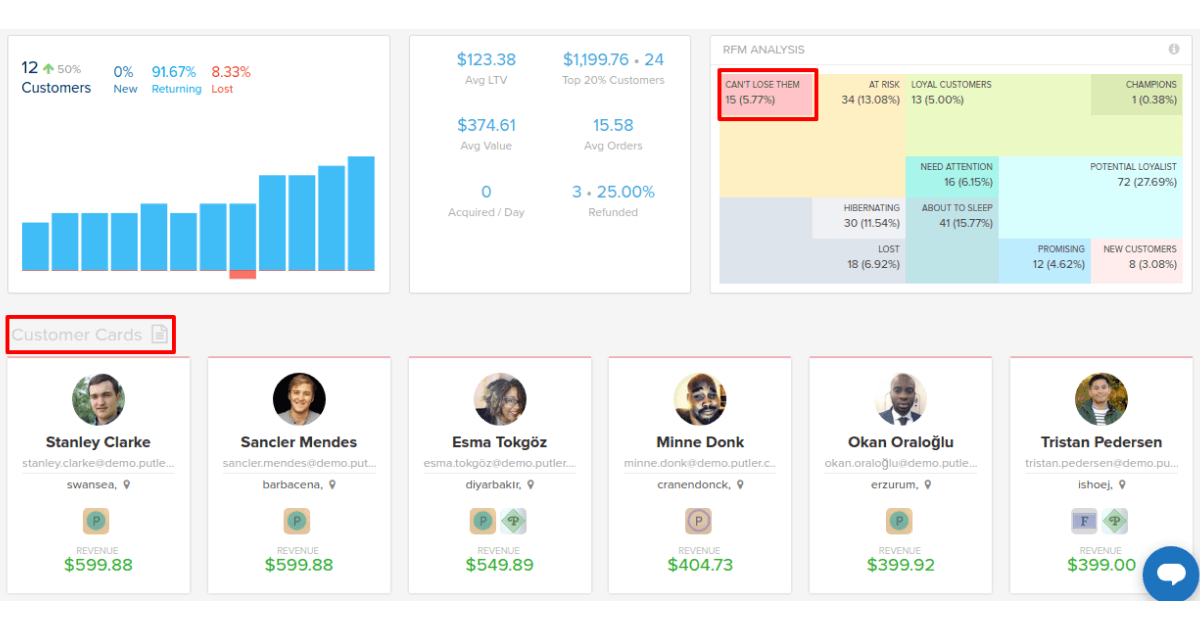Click the tallest bar in customers chart
The width and height of the screenshot is (1200, 630).
361,212
